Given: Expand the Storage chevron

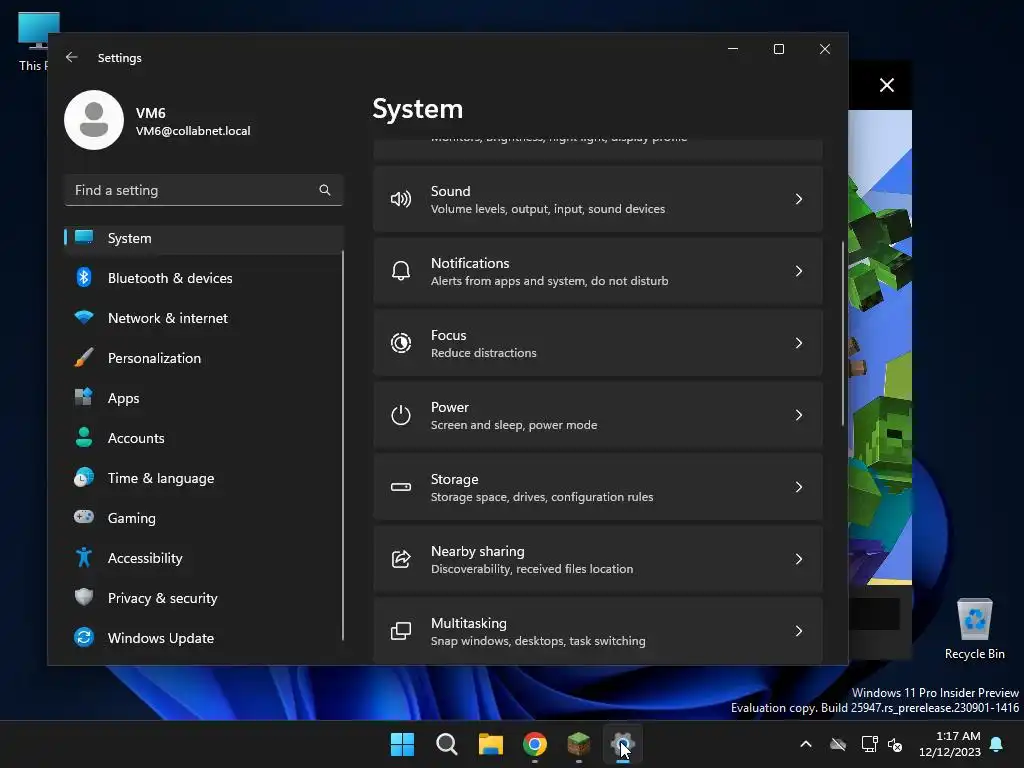Looking at the screenshot, I should [799, 487].
